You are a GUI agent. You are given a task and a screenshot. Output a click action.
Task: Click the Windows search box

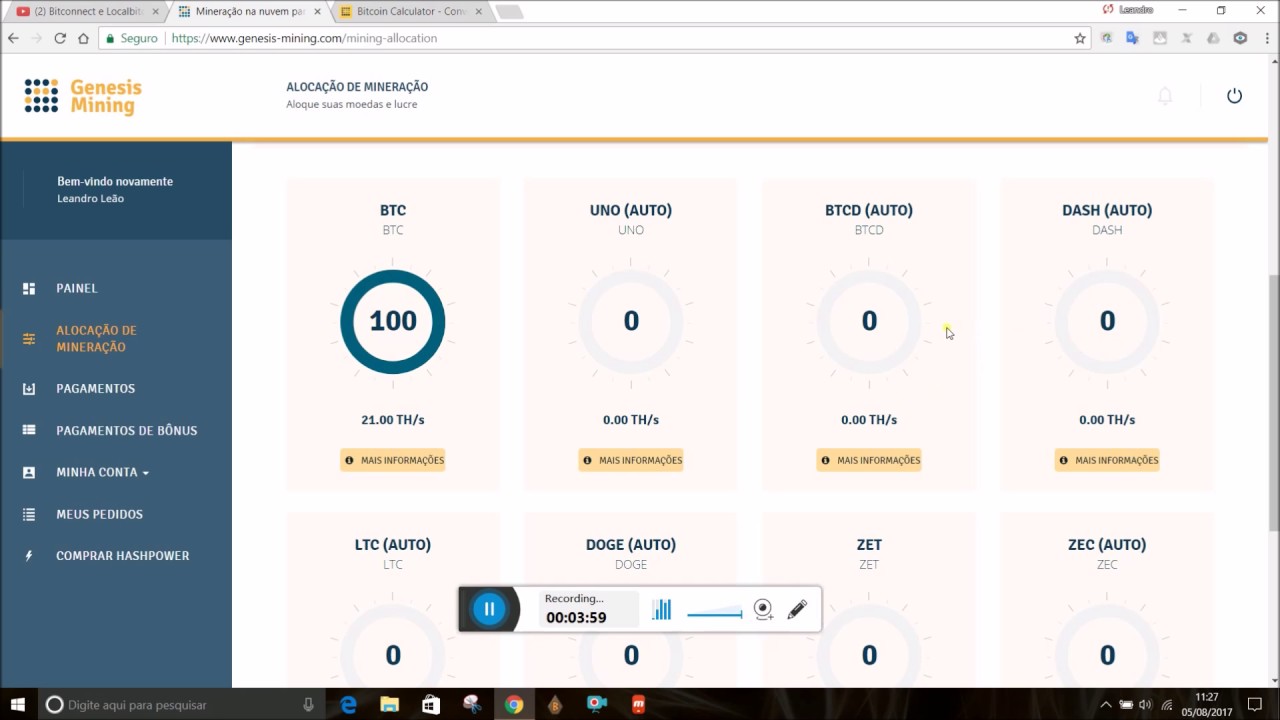(x=180, y=705)
